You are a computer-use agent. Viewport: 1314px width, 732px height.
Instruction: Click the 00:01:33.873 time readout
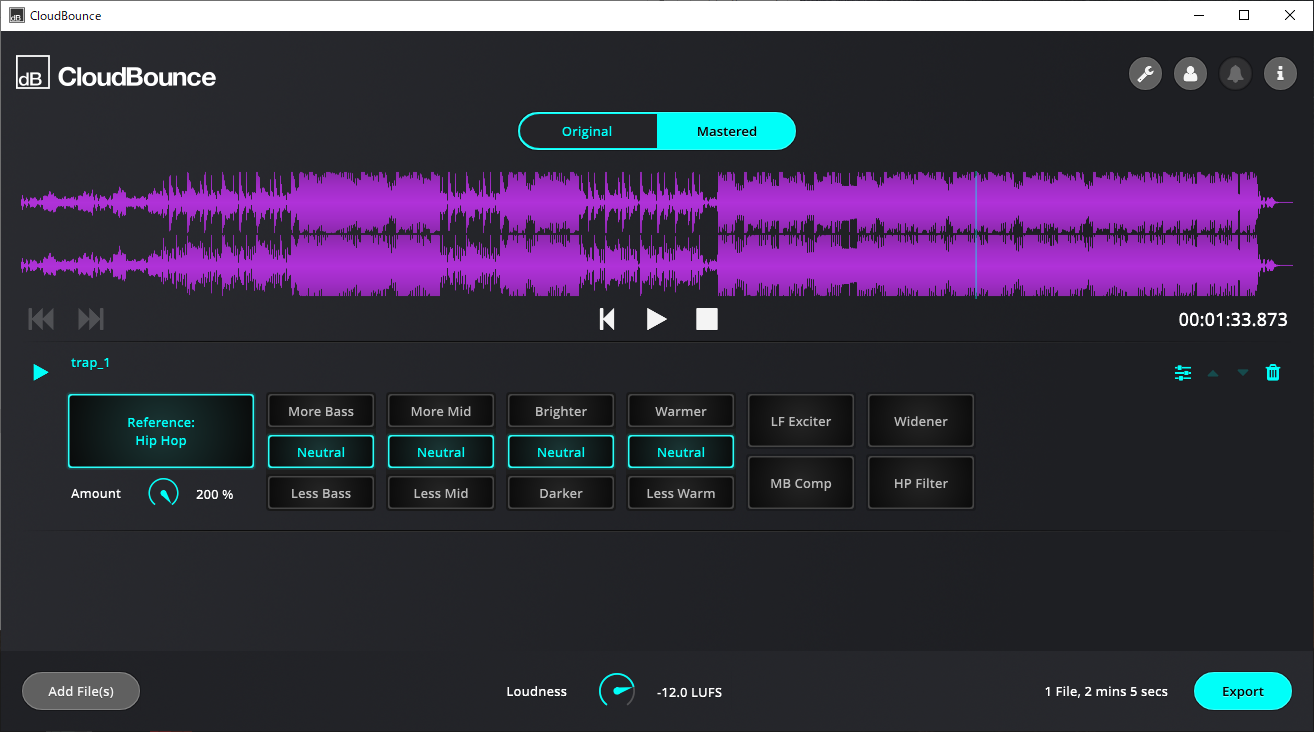[x=1233, y=320]
